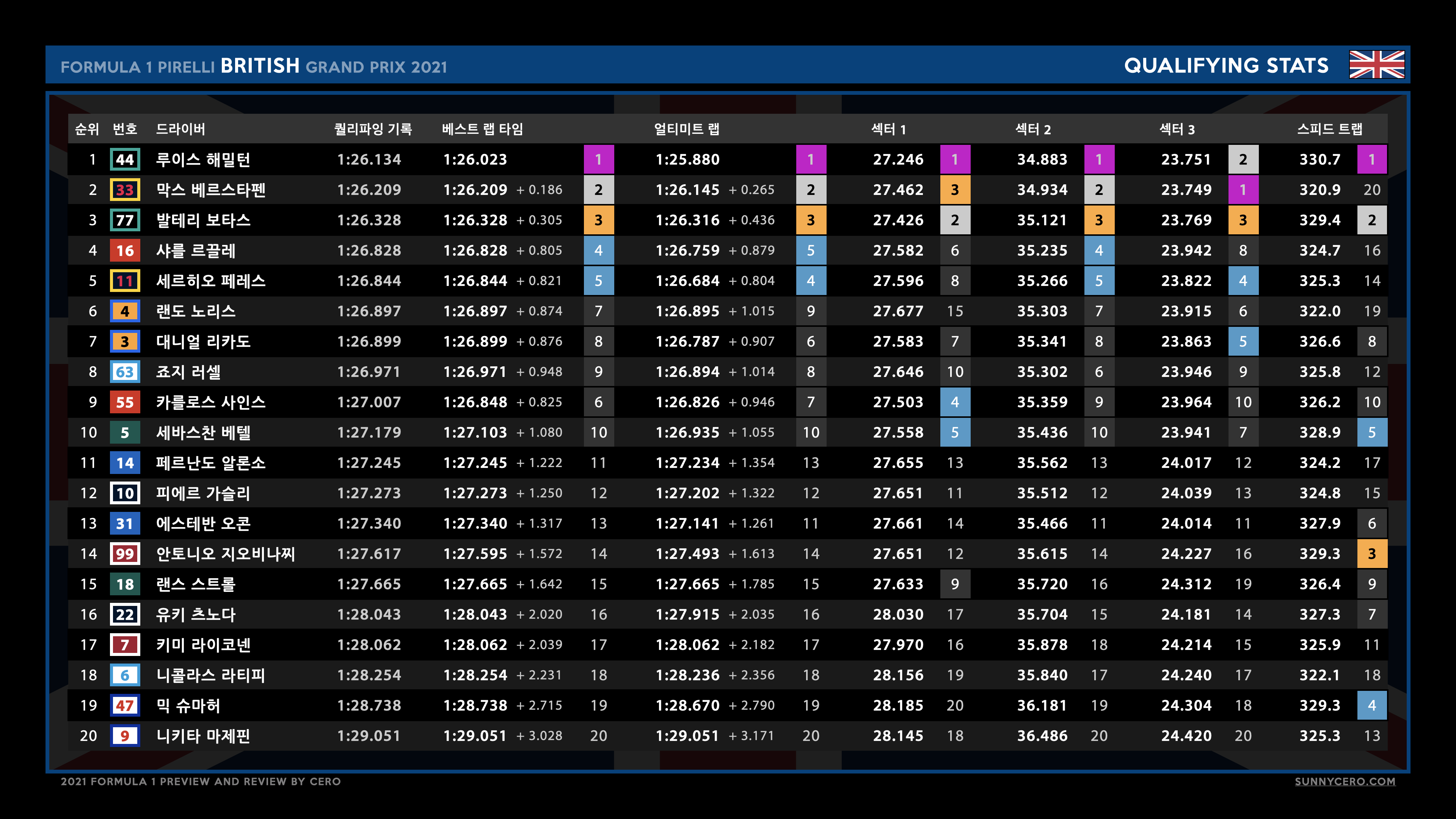The height and width of the screenshot is (819, 1456).
Task: Open the SUNNYCERO.COM link
Action: point(1345,781)
